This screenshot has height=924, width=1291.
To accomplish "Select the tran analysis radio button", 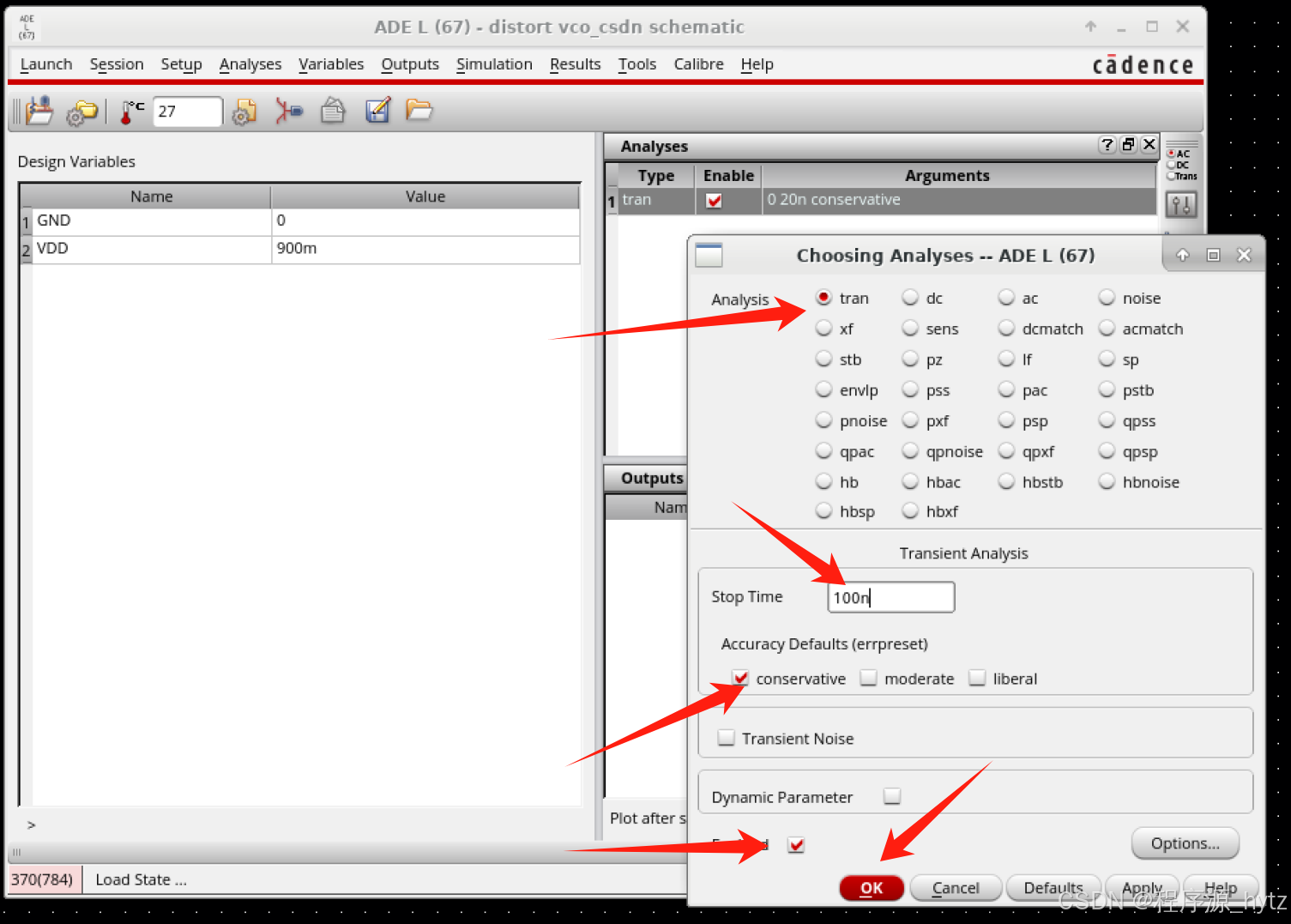I will click(x=824, y=298).
